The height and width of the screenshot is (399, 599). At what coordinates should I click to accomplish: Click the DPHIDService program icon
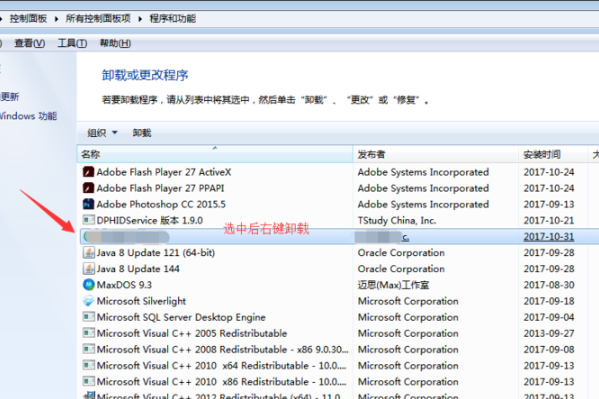(x=89, y=220)
